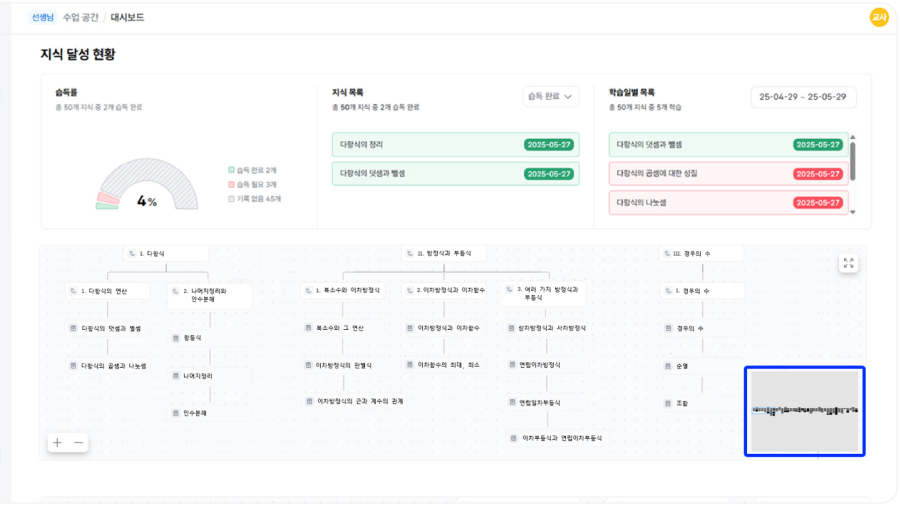Click the document icon beside 연립이차방정식 node
The image size is (900, 506).
coord(511,365)
